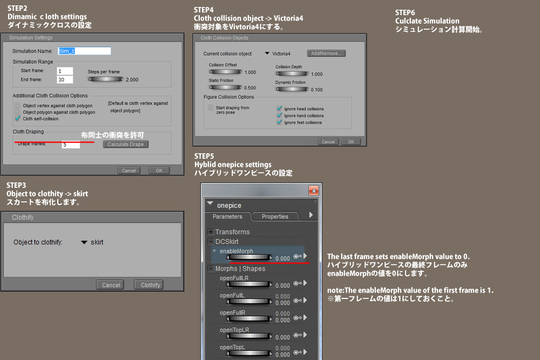
Task: Click the Clothify button
Action: (150, 285)
